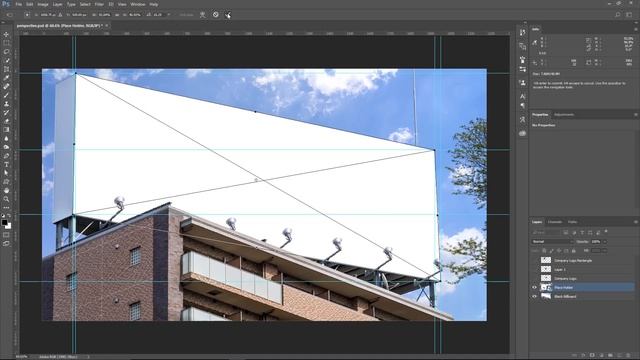Open the layer Fill slider dropdown
Viewport: 640px width, 360px height.
point(604,251)
